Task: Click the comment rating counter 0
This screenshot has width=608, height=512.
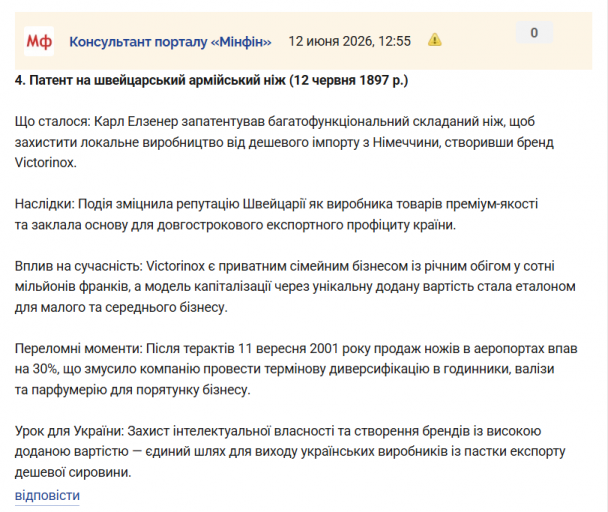Action: point(534,33)
